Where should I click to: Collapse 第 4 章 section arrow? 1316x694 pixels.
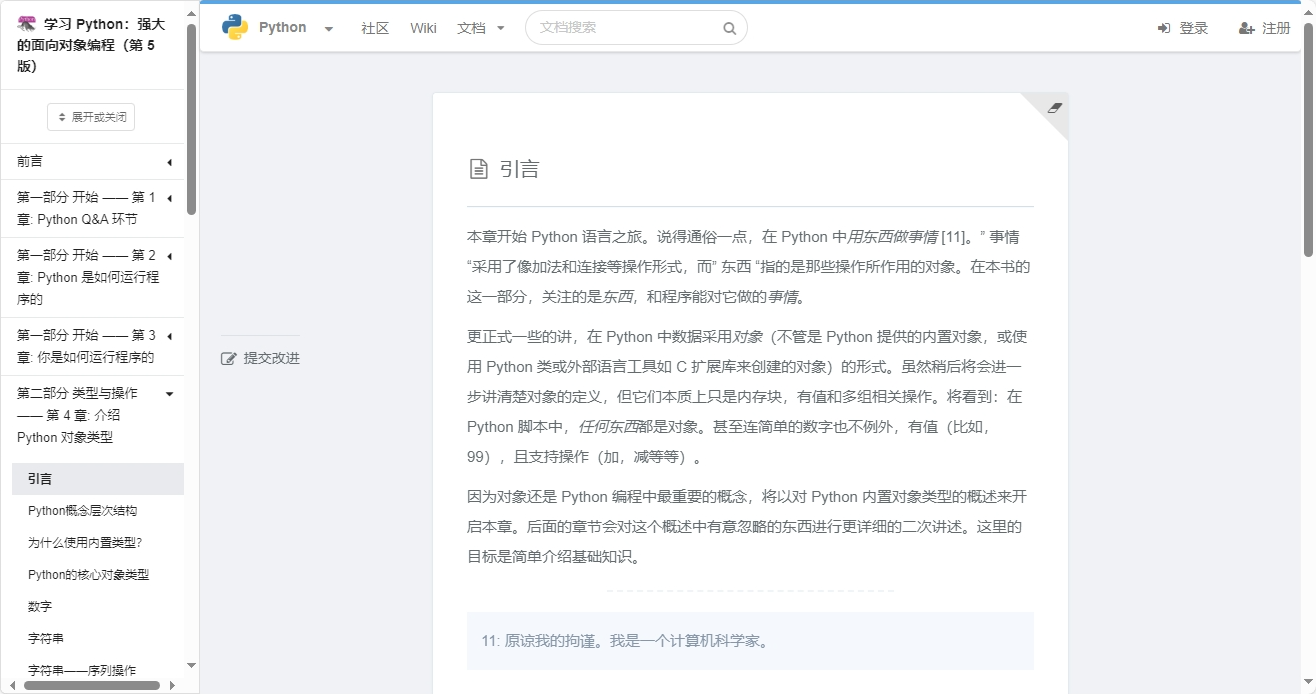click(x=169, y=394)
